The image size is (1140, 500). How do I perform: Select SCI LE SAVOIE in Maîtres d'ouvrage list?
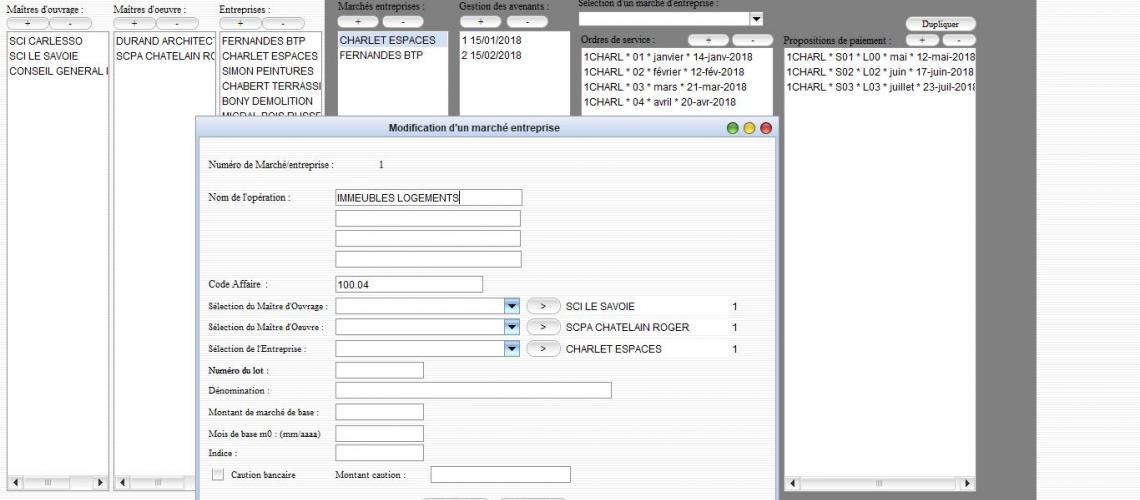[x=57, y=56]
